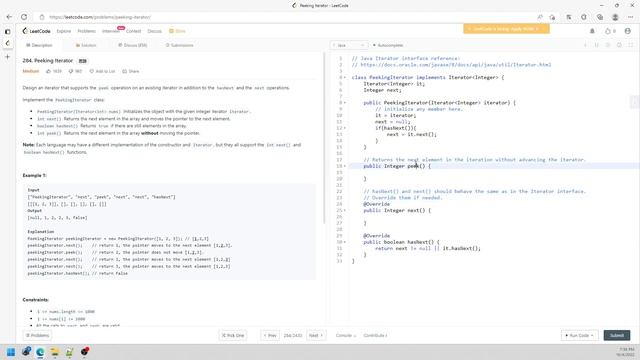Open the Contribute menu
Screen dimensions: 640x360
click(375, 336)
